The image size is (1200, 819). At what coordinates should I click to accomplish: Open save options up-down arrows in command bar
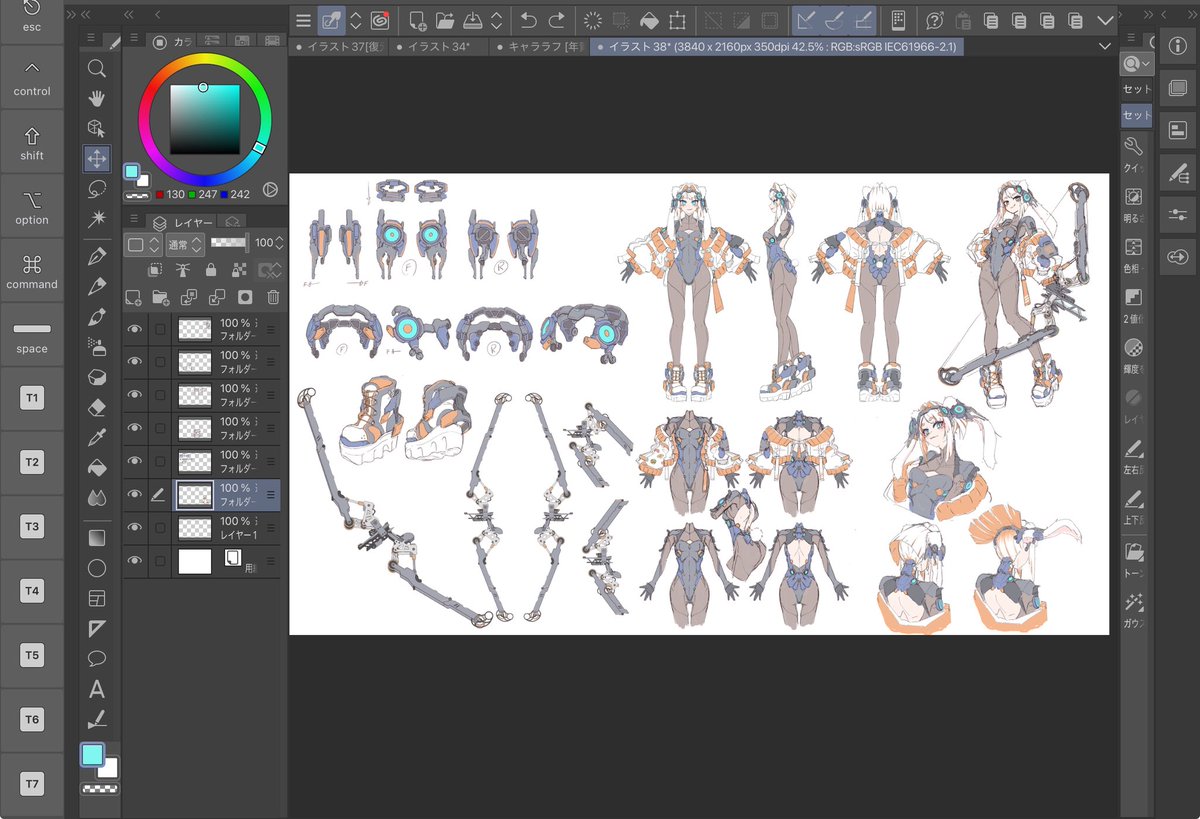pos(496,20)
